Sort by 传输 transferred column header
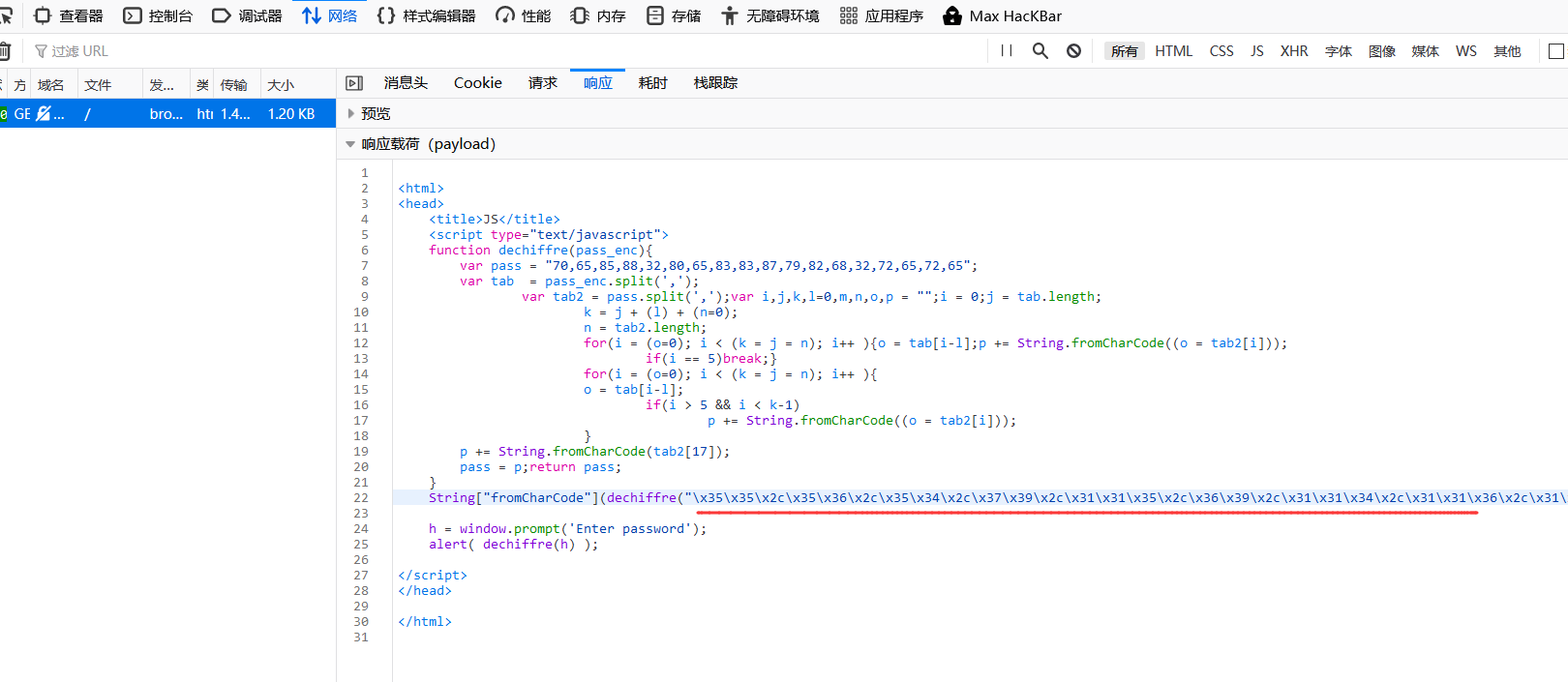The width and height of the screenshot is (1568, 682). tap(237, 85)
